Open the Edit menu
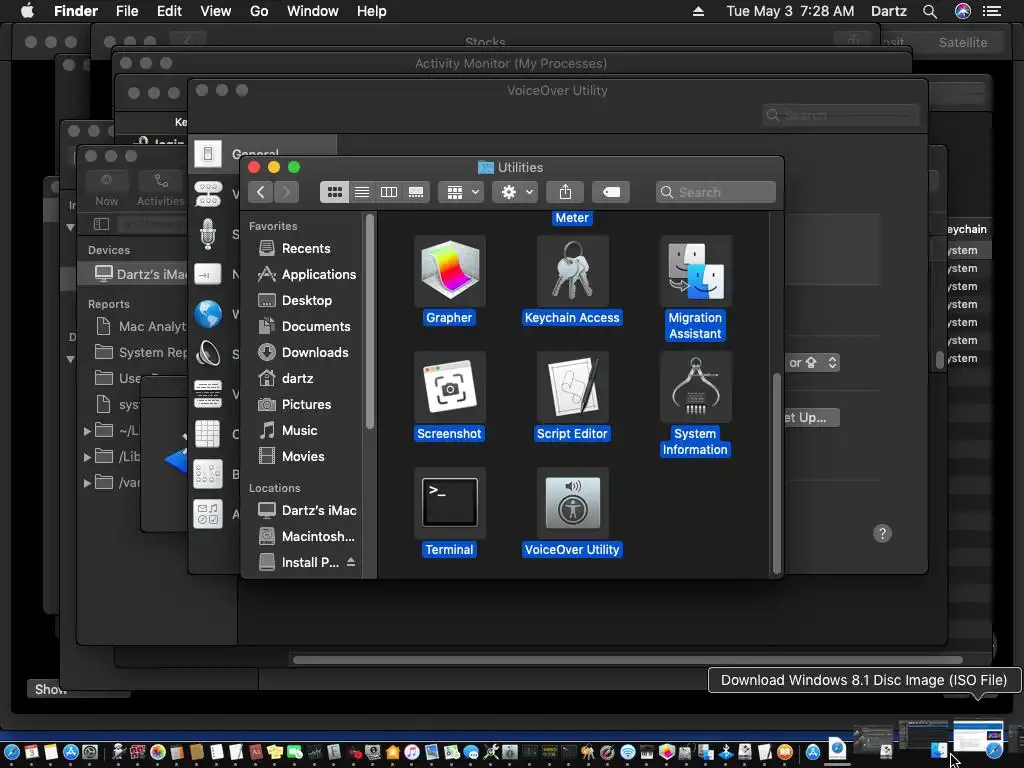 pos(169,11)
